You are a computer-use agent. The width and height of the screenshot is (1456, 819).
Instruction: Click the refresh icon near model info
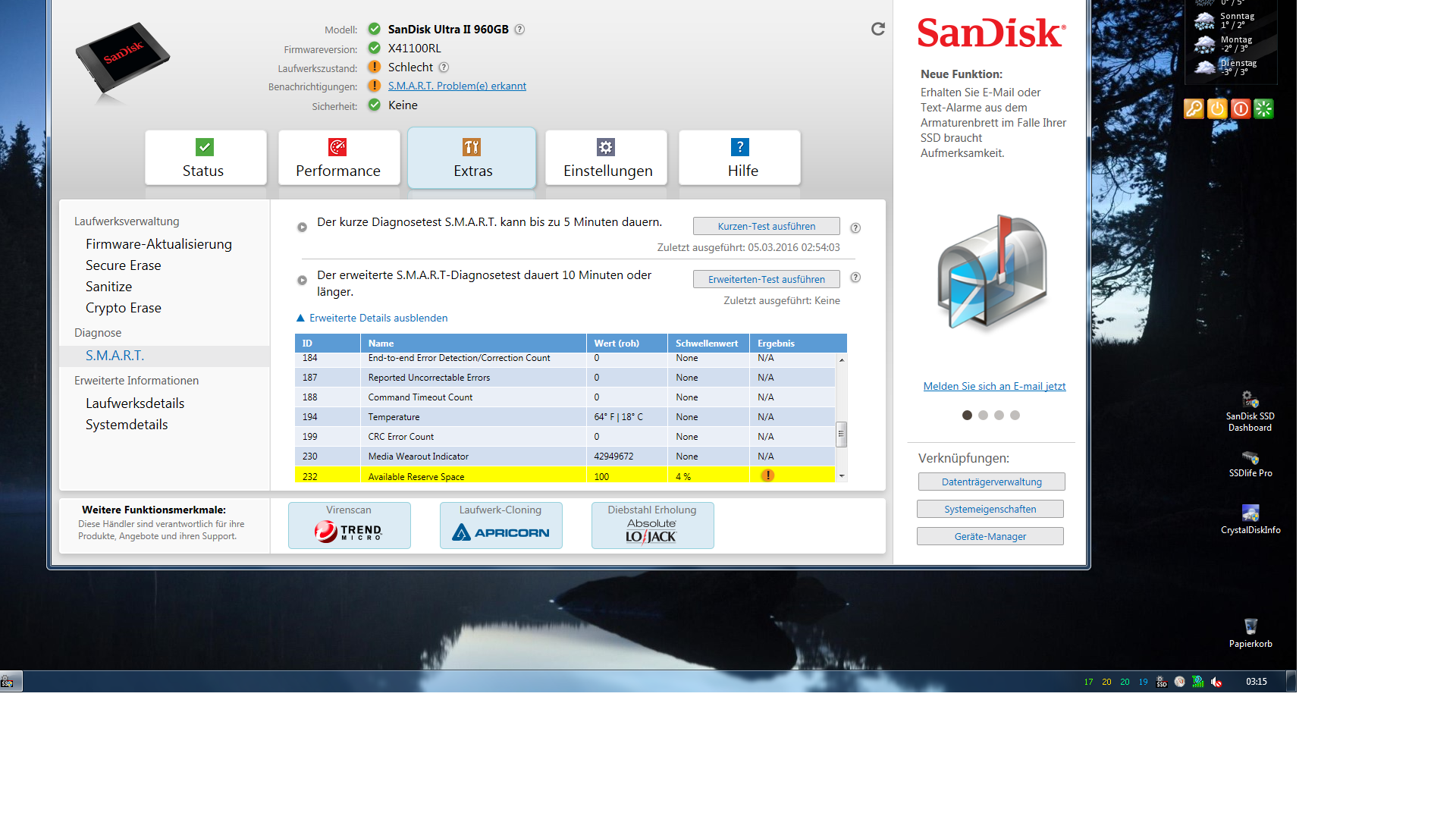click(877, 29)
